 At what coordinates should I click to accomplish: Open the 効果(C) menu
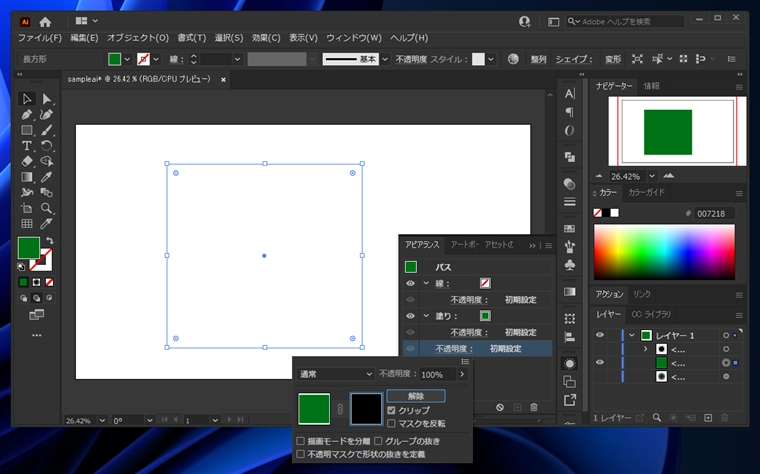pos(266,38)
